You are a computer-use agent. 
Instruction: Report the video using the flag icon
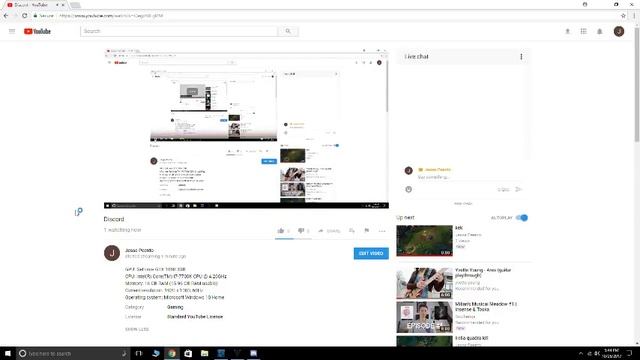coord(367,231)
